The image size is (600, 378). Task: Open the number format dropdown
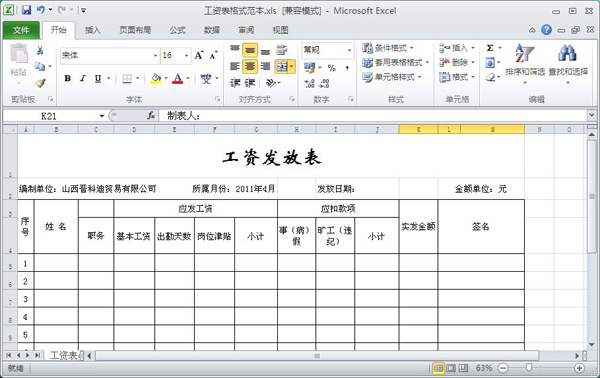[x=349, y=50]
